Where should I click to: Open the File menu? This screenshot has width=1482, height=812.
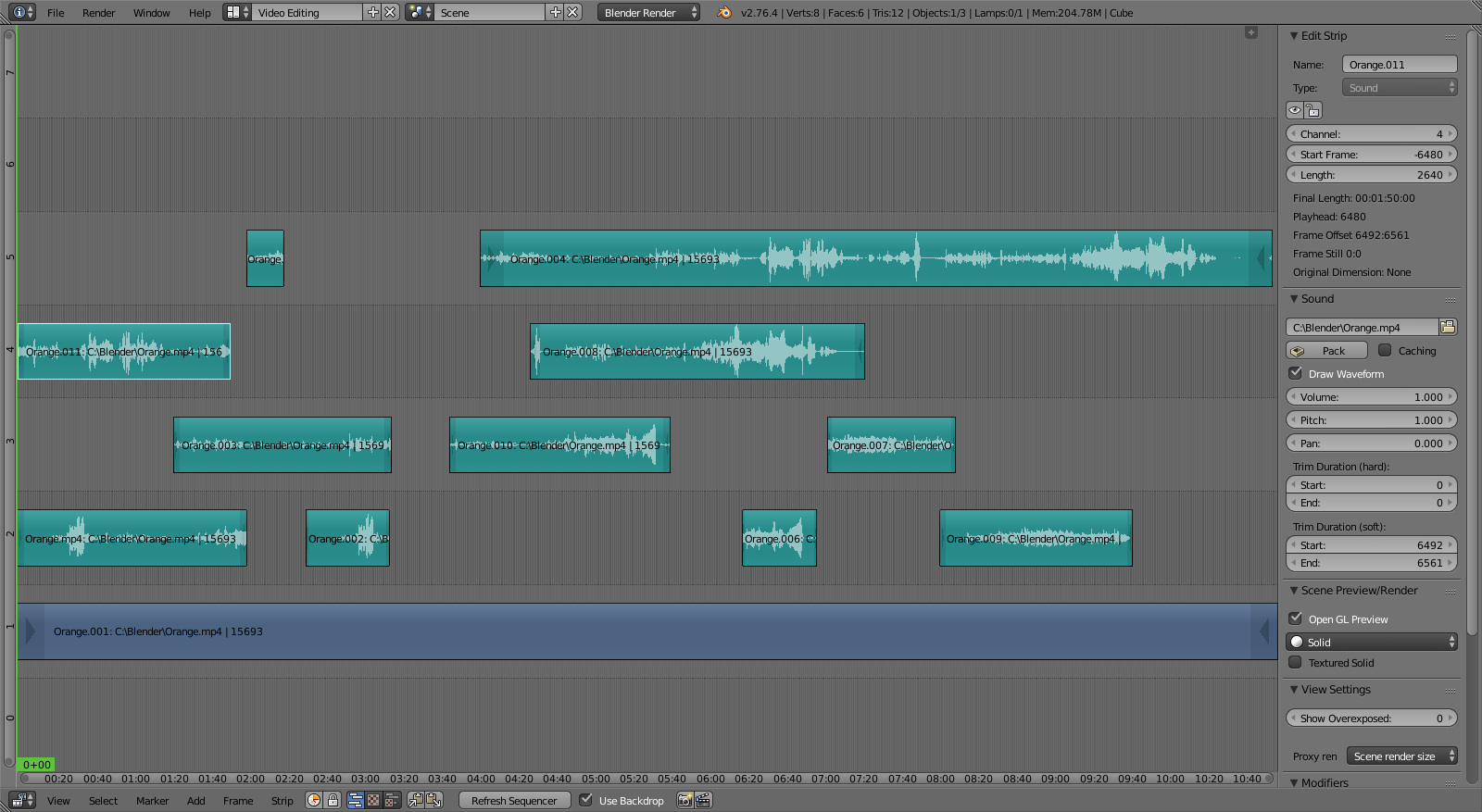[56, 13]
